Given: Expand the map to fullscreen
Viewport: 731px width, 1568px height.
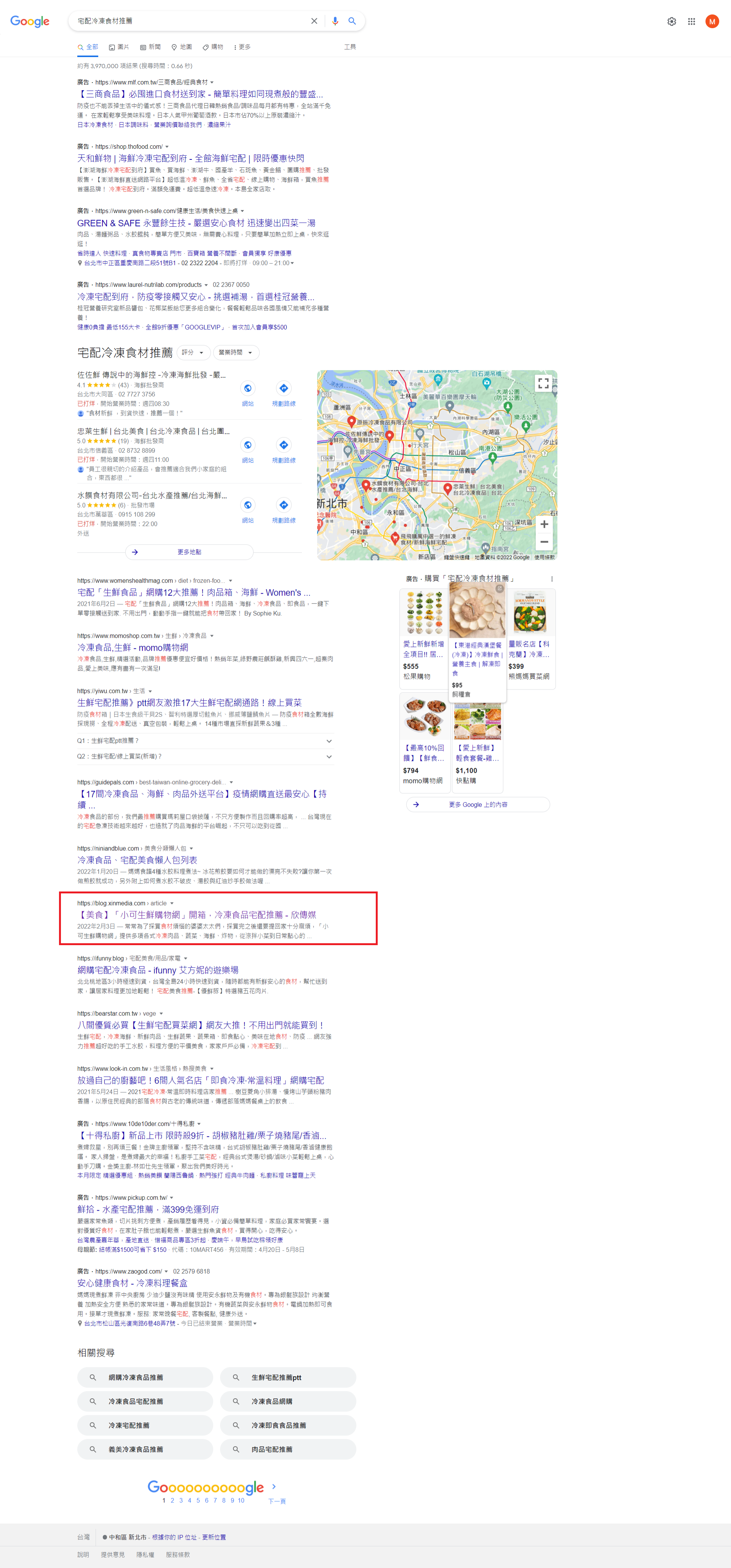Looking at the screenshot, I should 543,383.
